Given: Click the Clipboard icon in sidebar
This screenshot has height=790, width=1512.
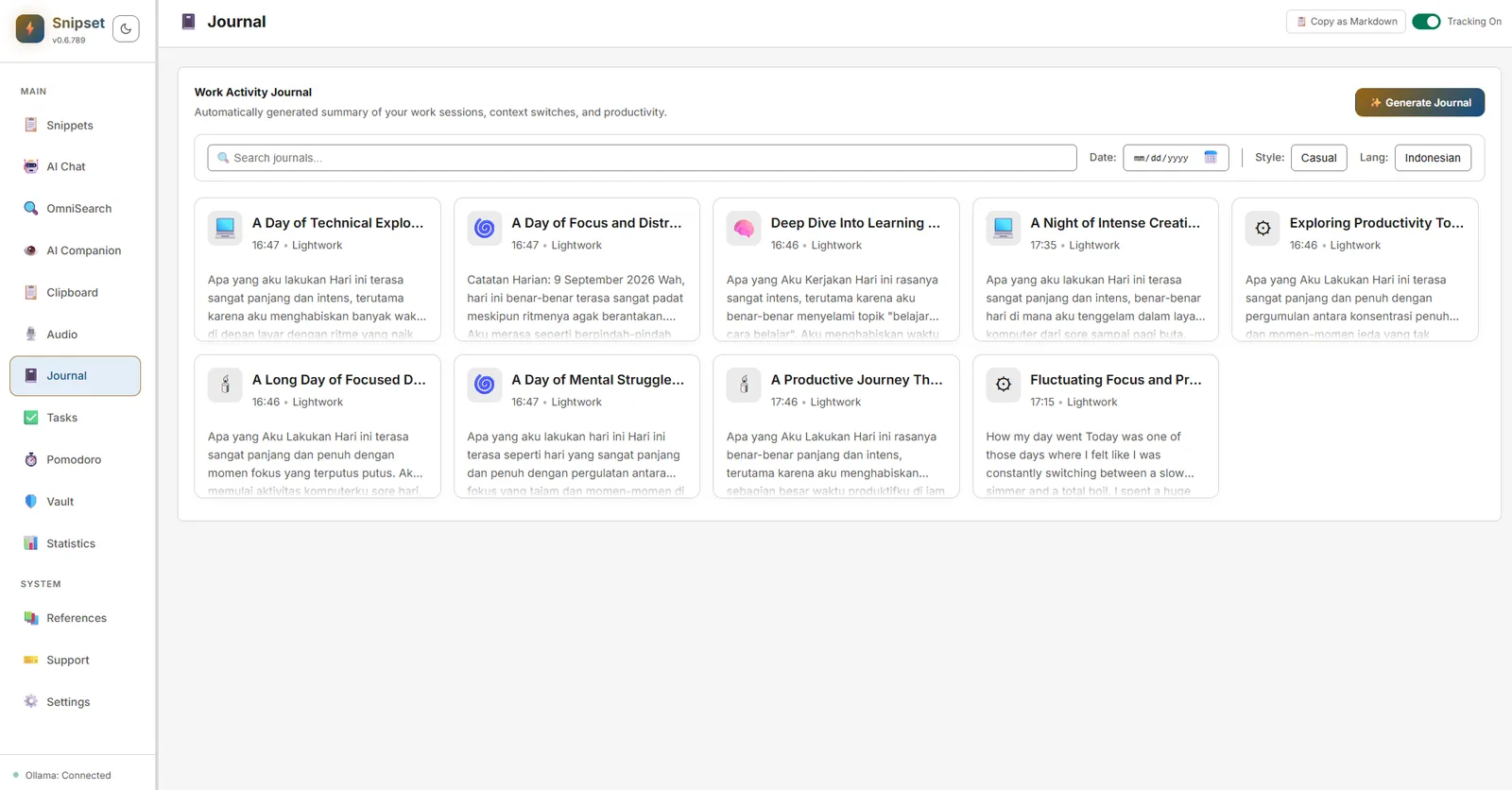Looking at the screenshot, I should 31,292.
